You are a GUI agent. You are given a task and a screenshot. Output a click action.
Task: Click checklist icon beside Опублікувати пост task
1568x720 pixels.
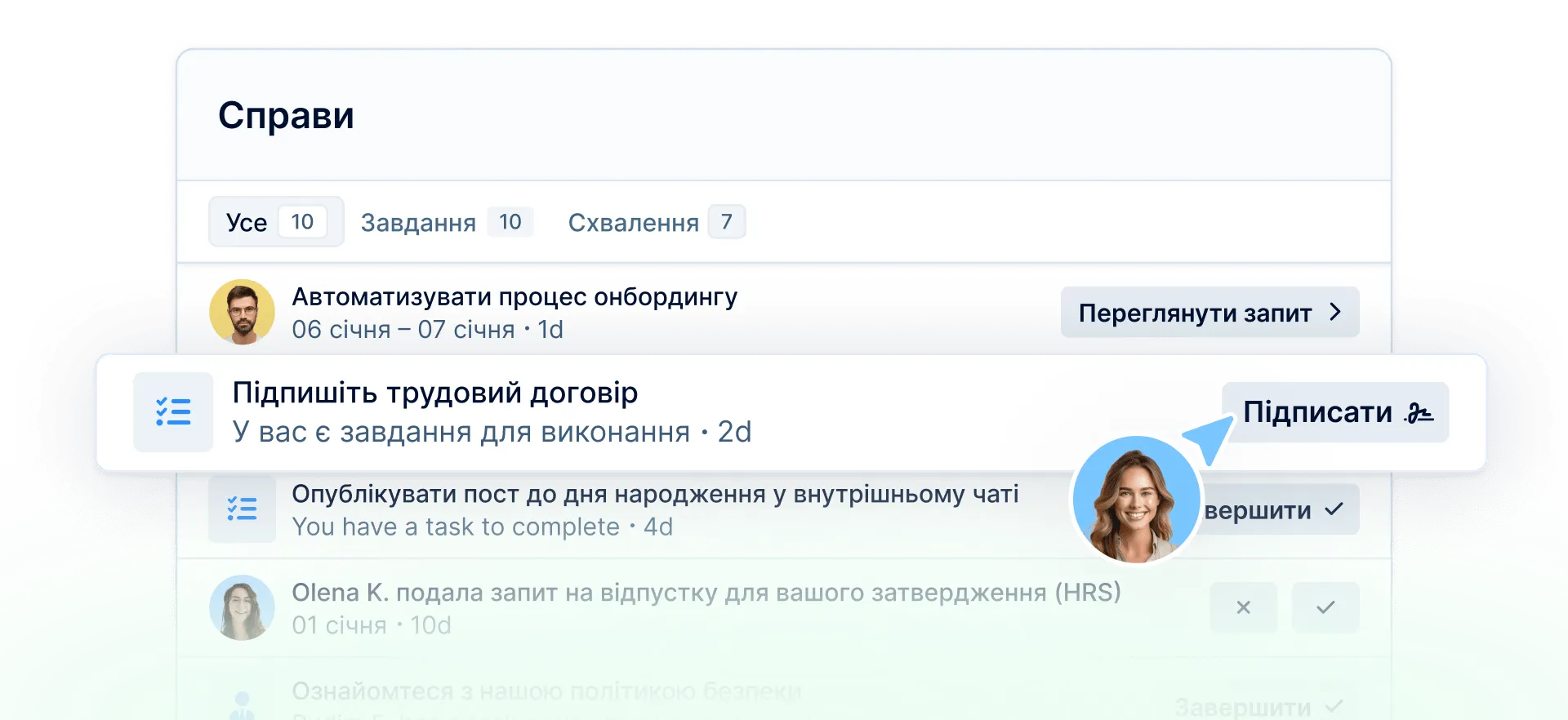pos(242,509)
